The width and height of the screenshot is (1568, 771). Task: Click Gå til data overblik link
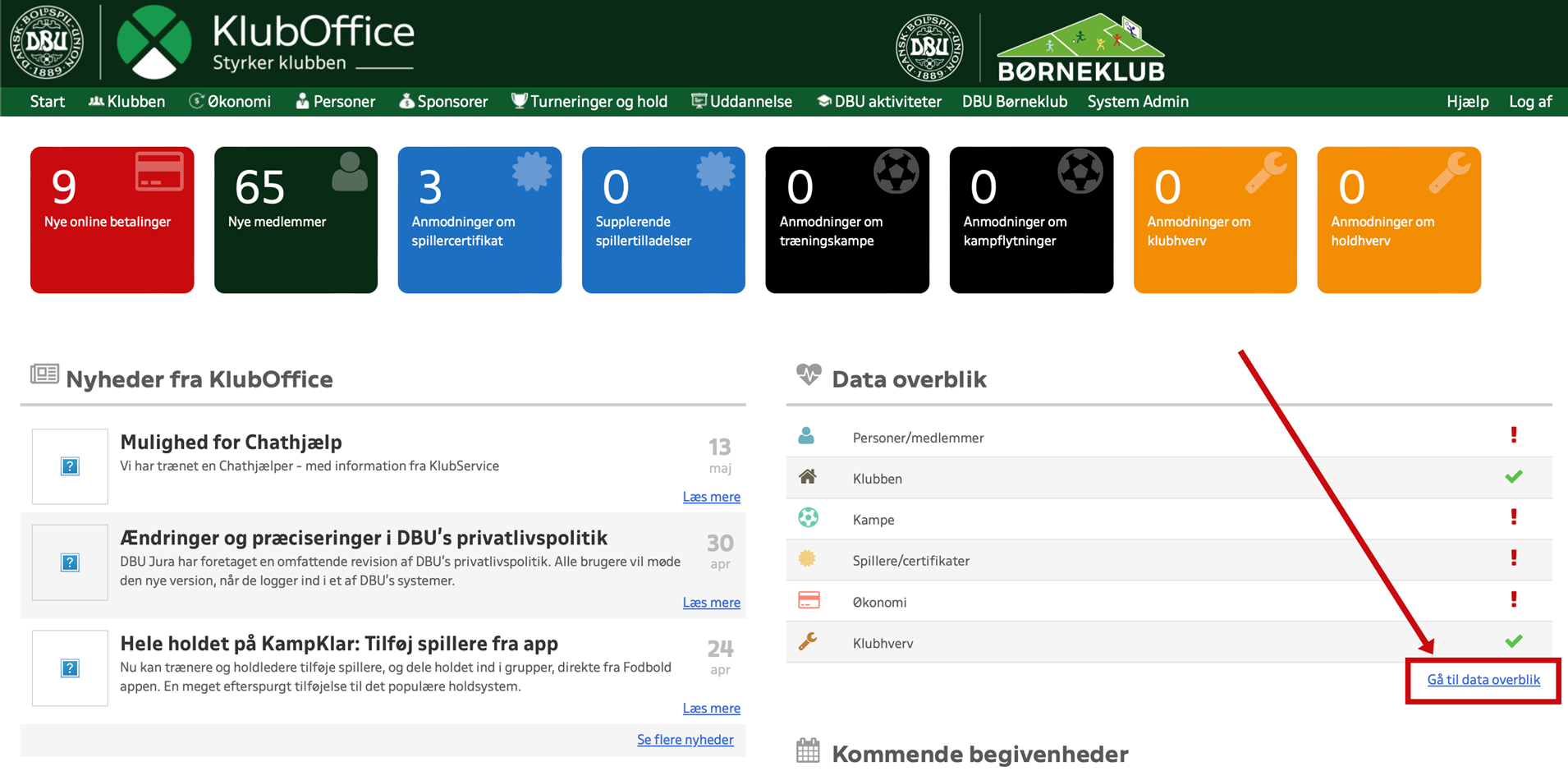1483,680
